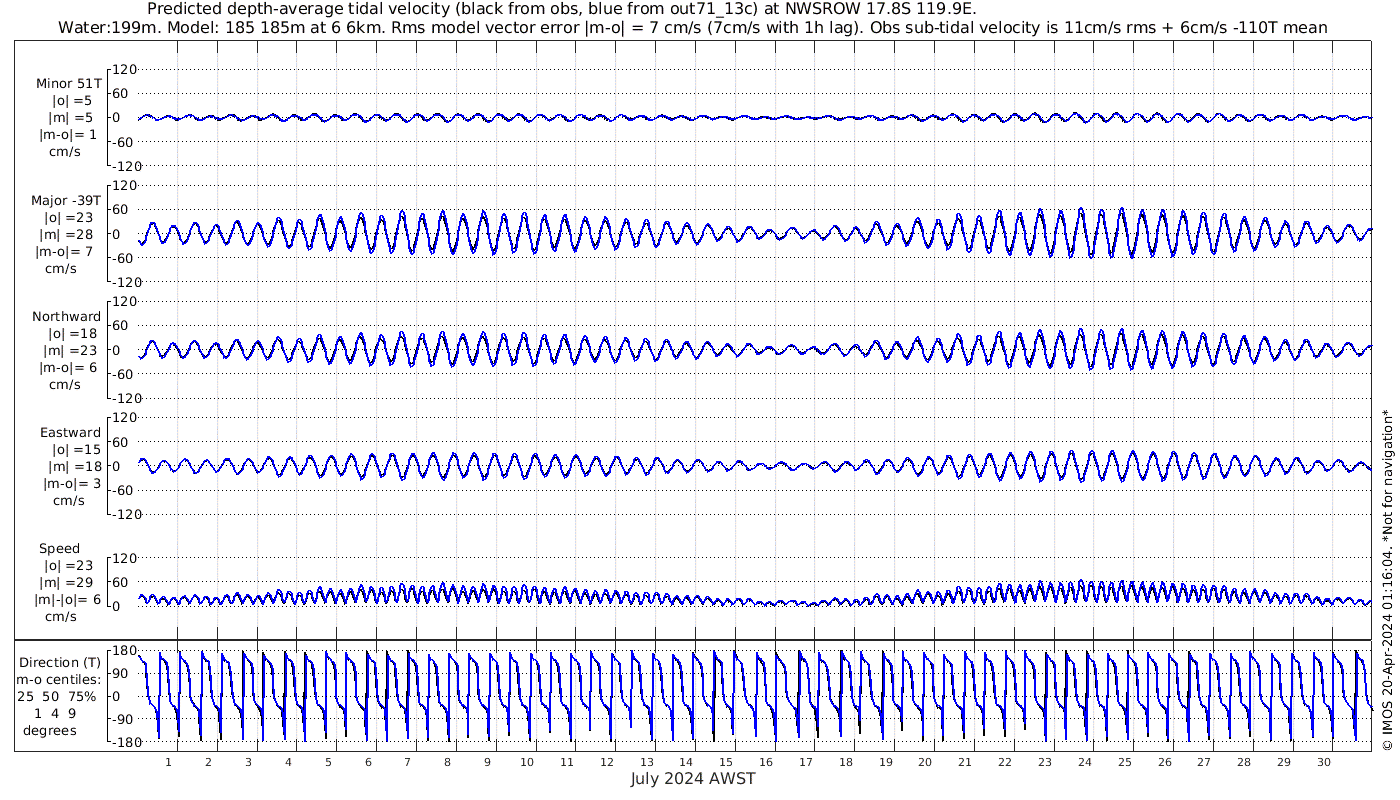Click the "Direction (T)" panel label
The height and width of the screenshot is (800, 1400).
point(61,662)
